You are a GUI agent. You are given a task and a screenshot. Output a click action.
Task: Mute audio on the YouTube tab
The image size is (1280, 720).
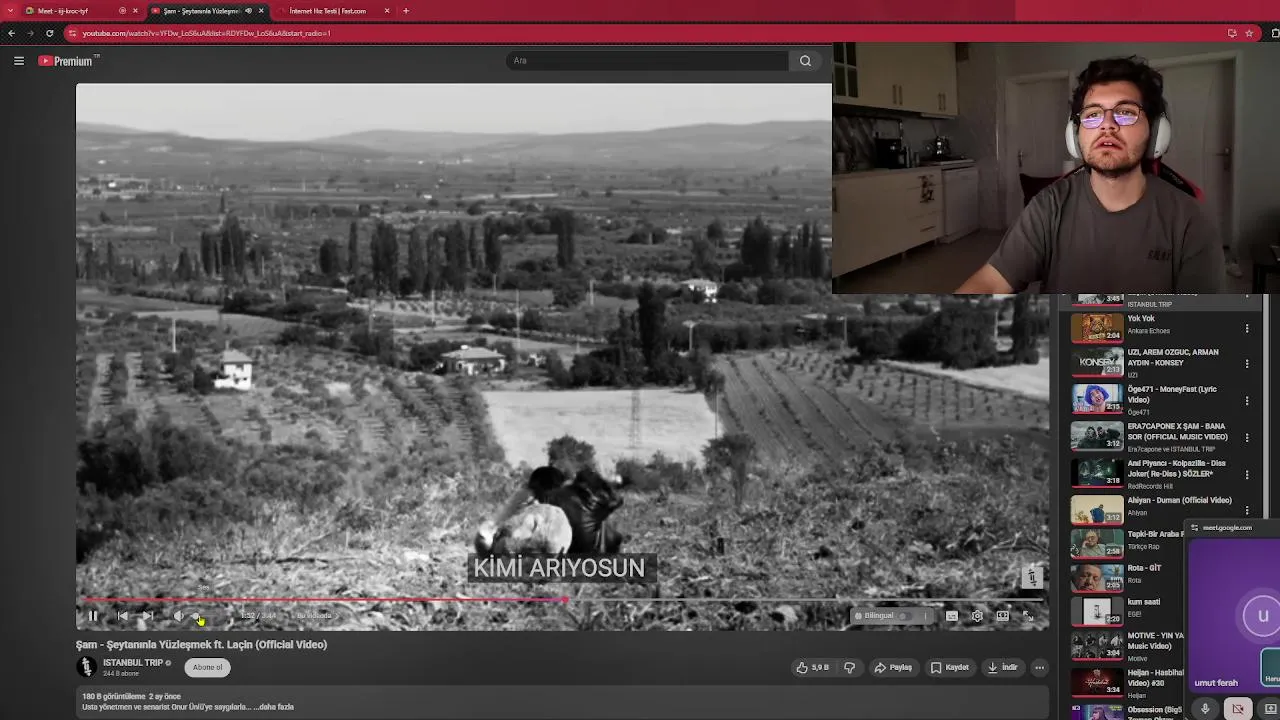pos(248,11)
